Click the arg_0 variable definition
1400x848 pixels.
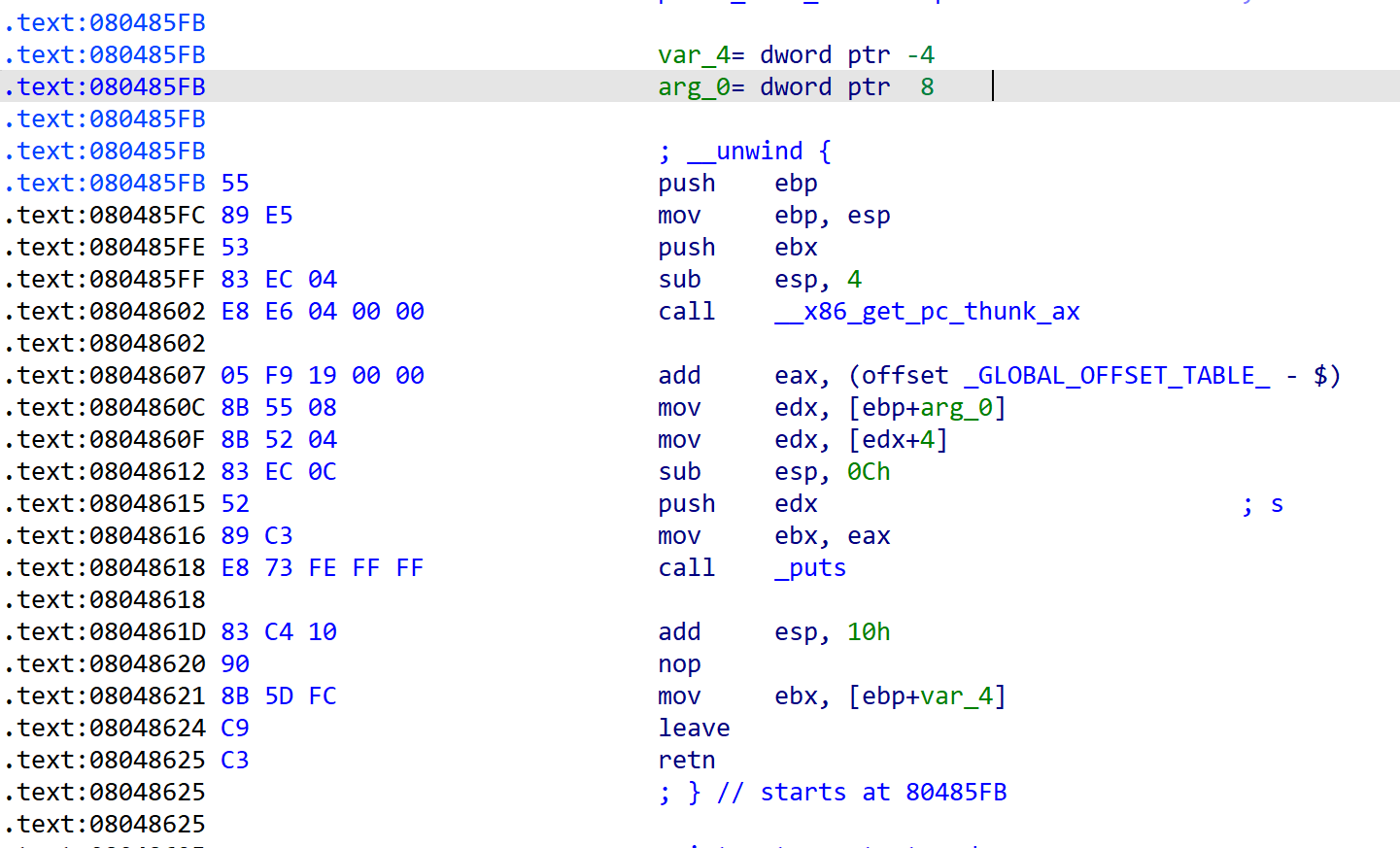(796, 86)
